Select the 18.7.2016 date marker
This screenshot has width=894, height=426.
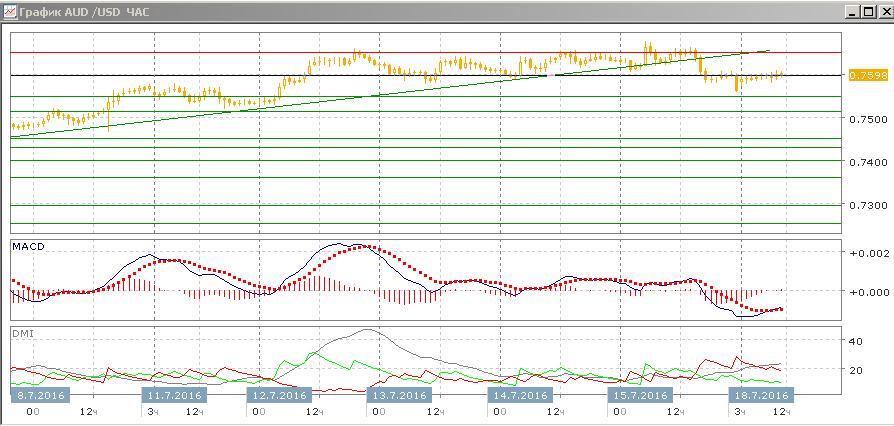tap(761, 395)
